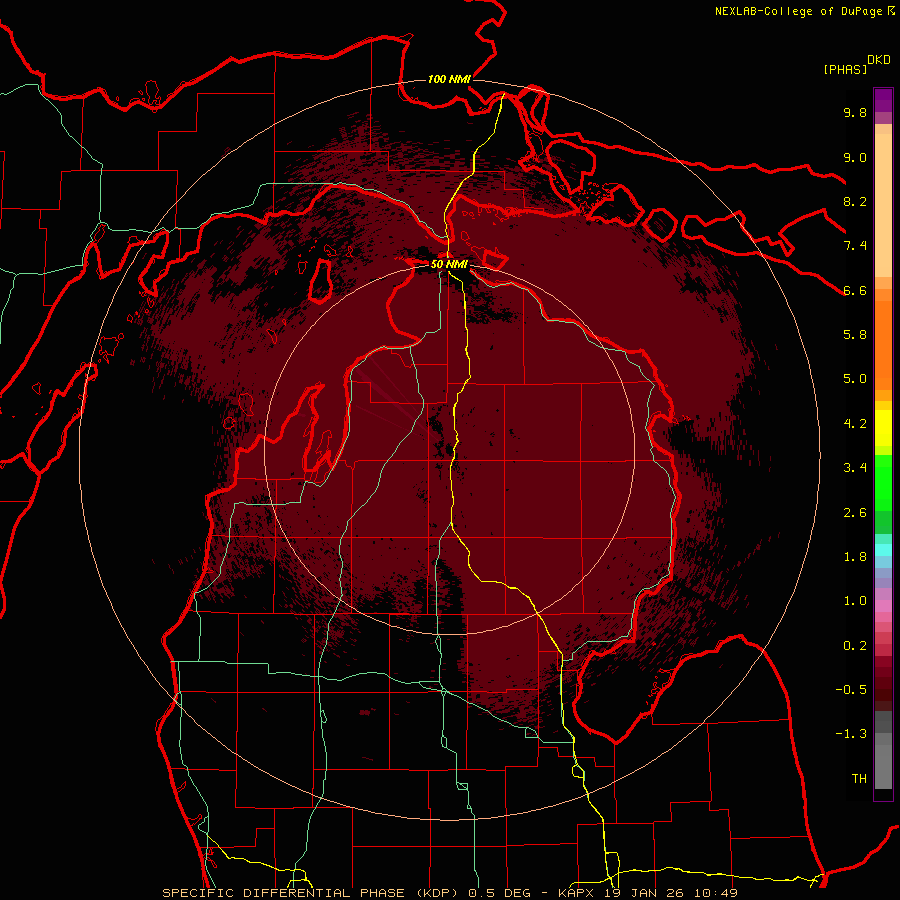This screenshot has width=900, height=900.
Task: Click the 5.8 value on the legend
Action: [x=855, y=335]
